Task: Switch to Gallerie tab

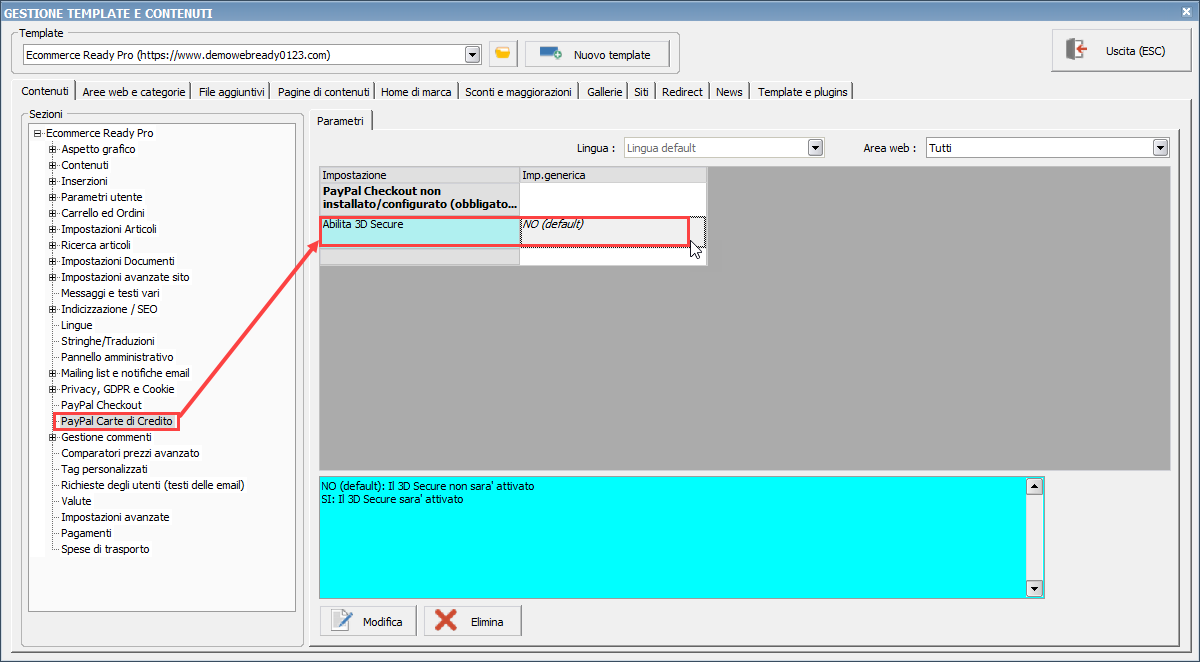Action: pyautogui.click(x=604, y=92)
